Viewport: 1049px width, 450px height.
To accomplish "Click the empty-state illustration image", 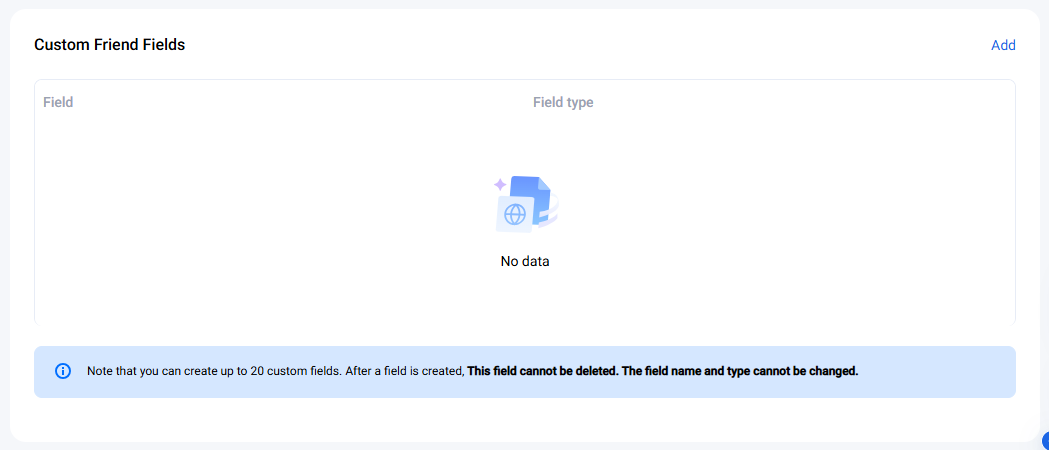I will pos(526,204).
